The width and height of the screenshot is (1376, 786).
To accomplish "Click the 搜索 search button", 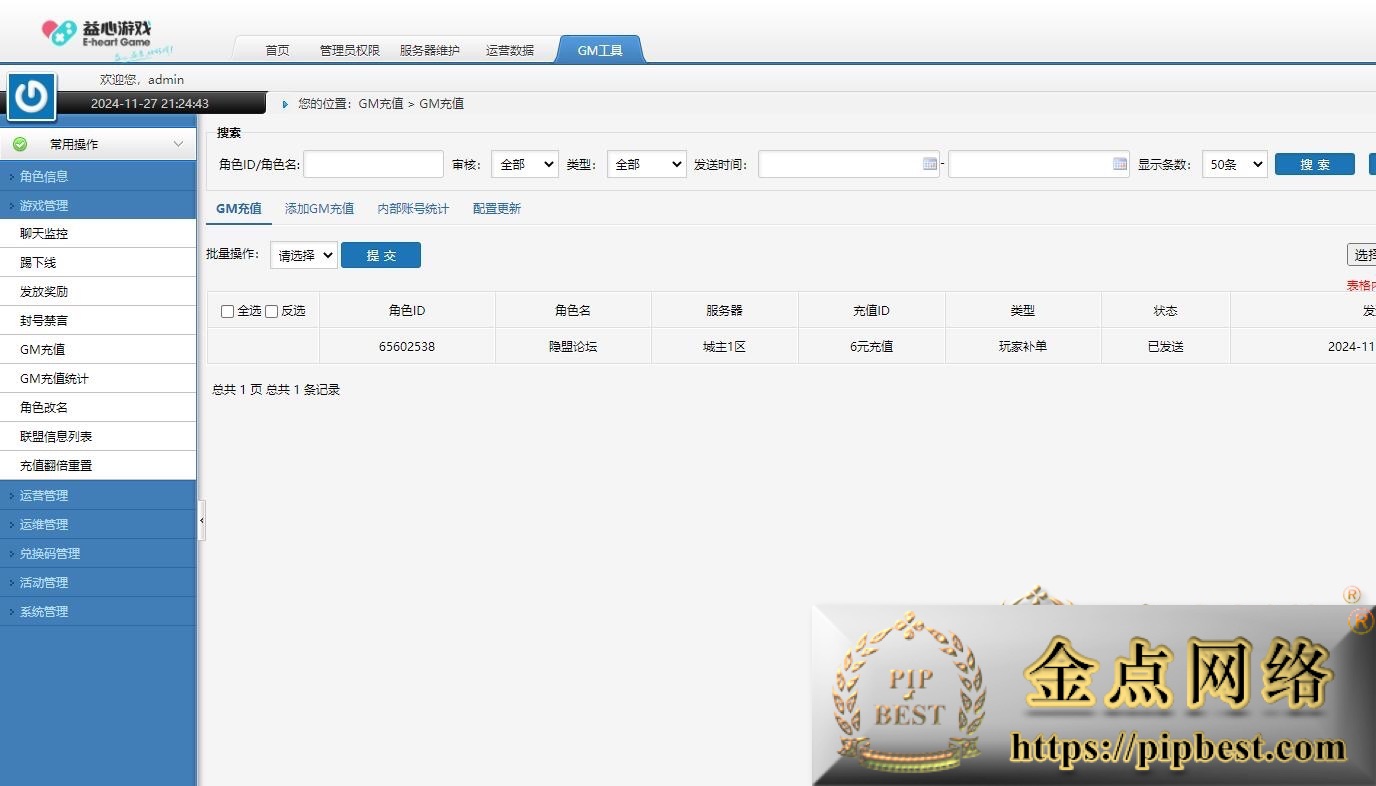I will 1315,164.
